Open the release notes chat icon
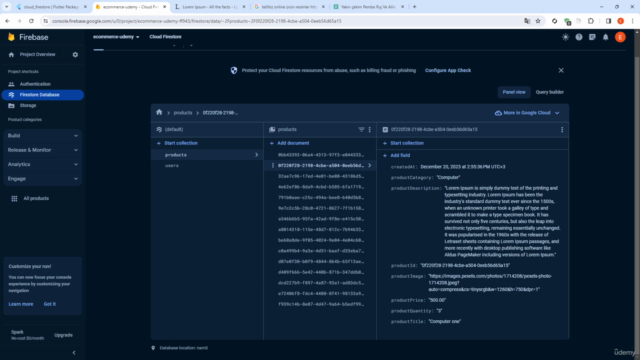Image resolution: width=640 pixels, height=360 pixels. pos(592,37)
